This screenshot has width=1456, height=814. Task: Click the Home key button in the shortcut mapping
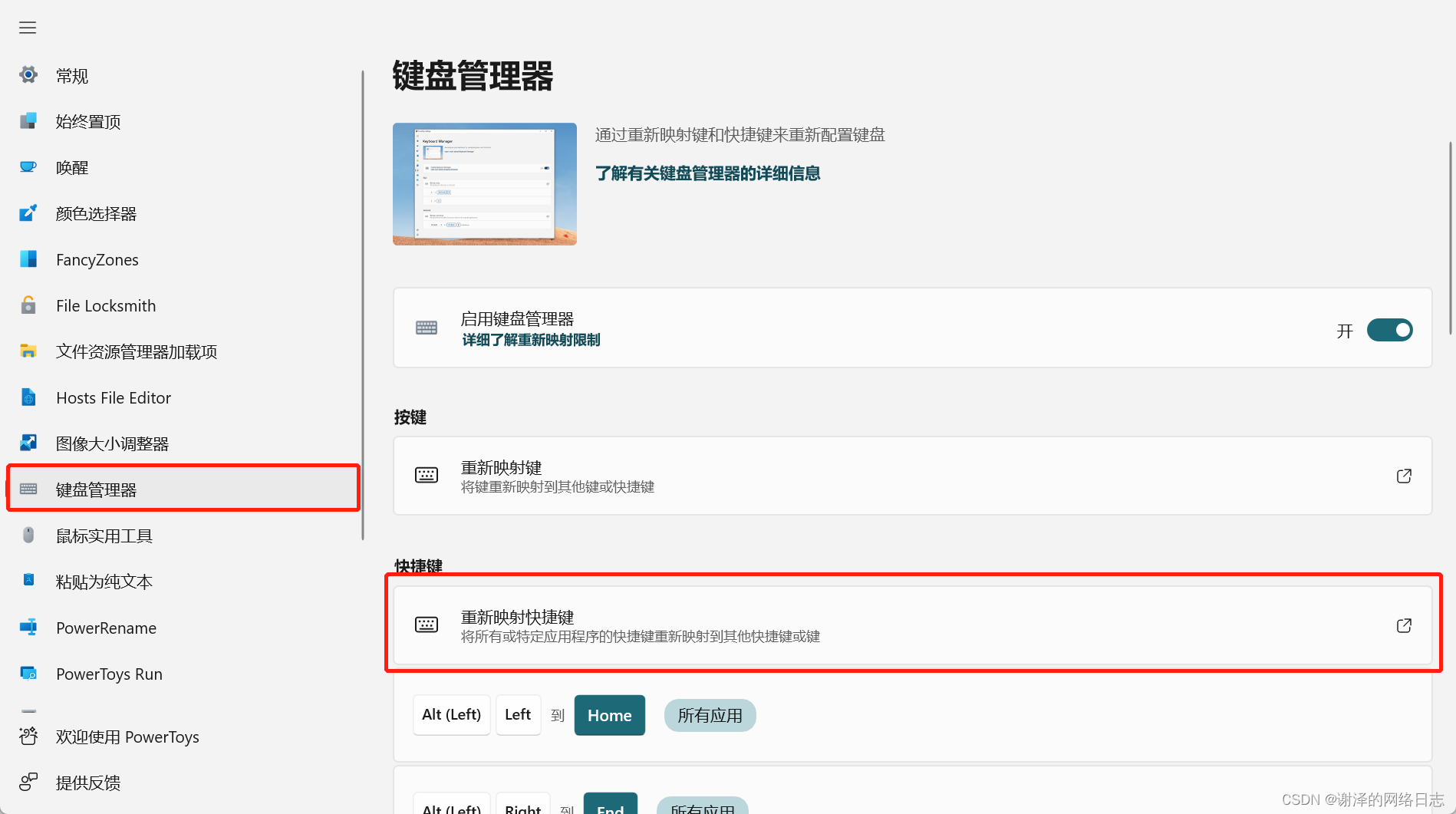609,715
